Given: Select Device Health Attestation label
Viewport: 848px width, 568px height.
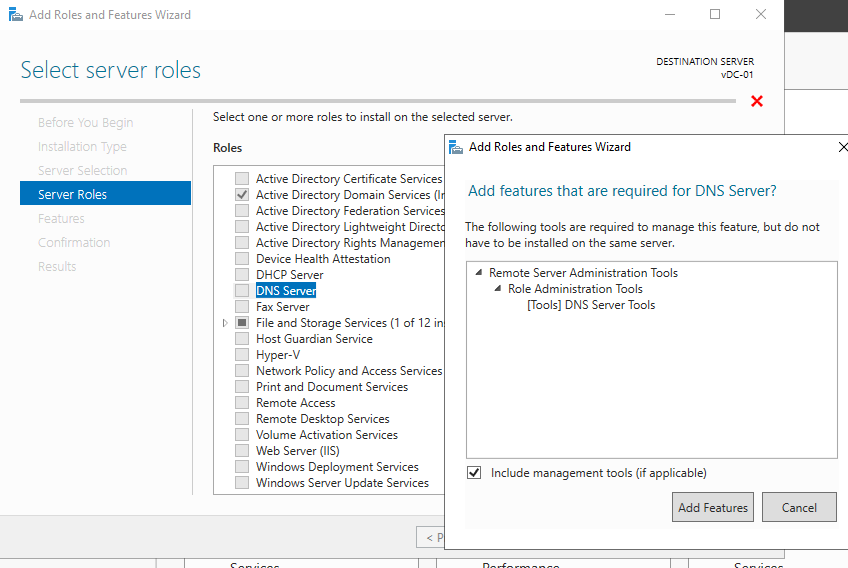Looking at the screenshot, I should [x=323, y=259].
